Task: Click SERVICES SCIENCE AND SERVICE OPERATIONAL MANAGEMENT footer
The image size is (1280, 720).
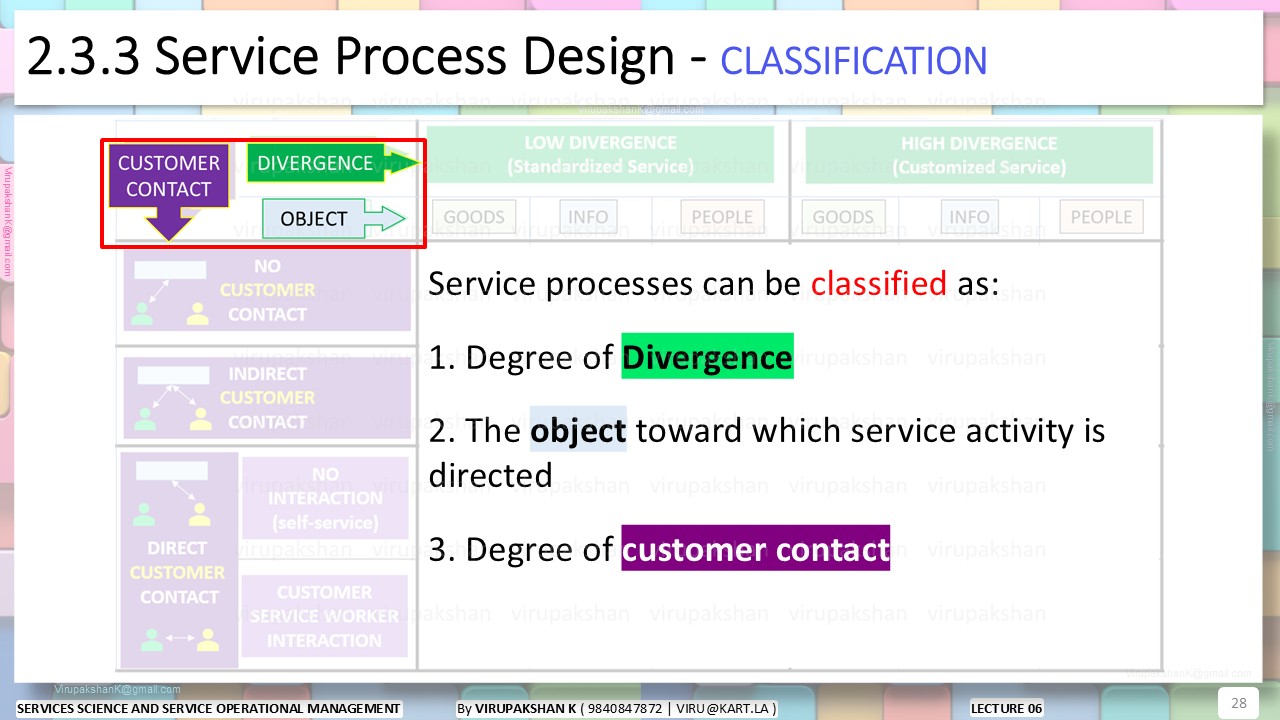Action: pos(209,708)
